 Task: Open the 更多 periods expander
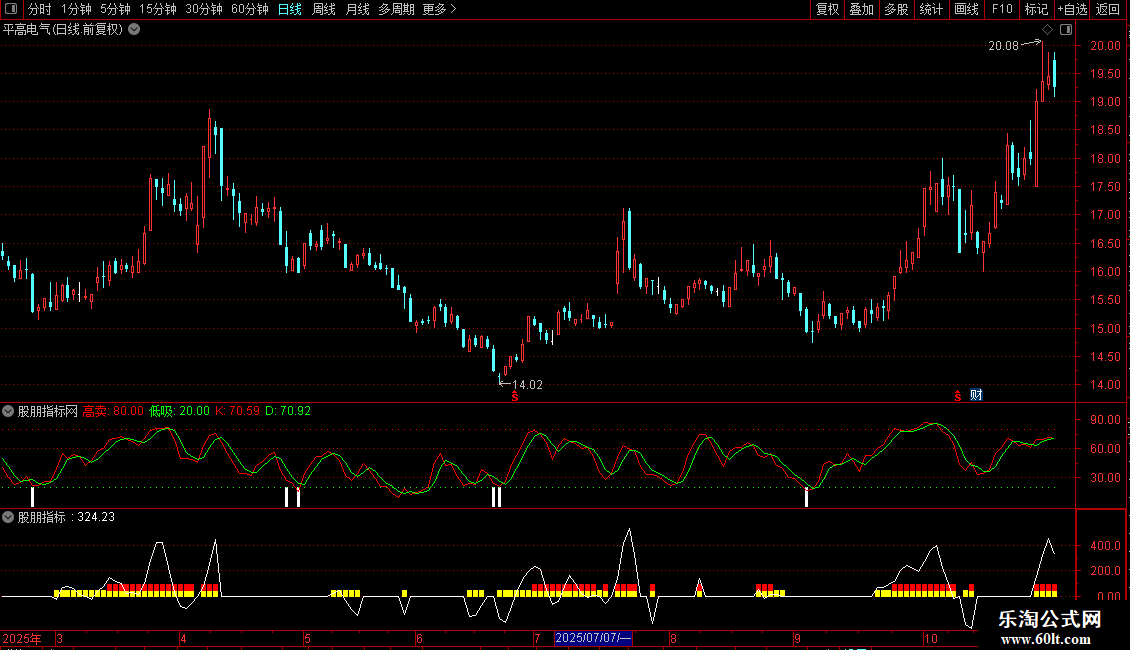[439, 9]
